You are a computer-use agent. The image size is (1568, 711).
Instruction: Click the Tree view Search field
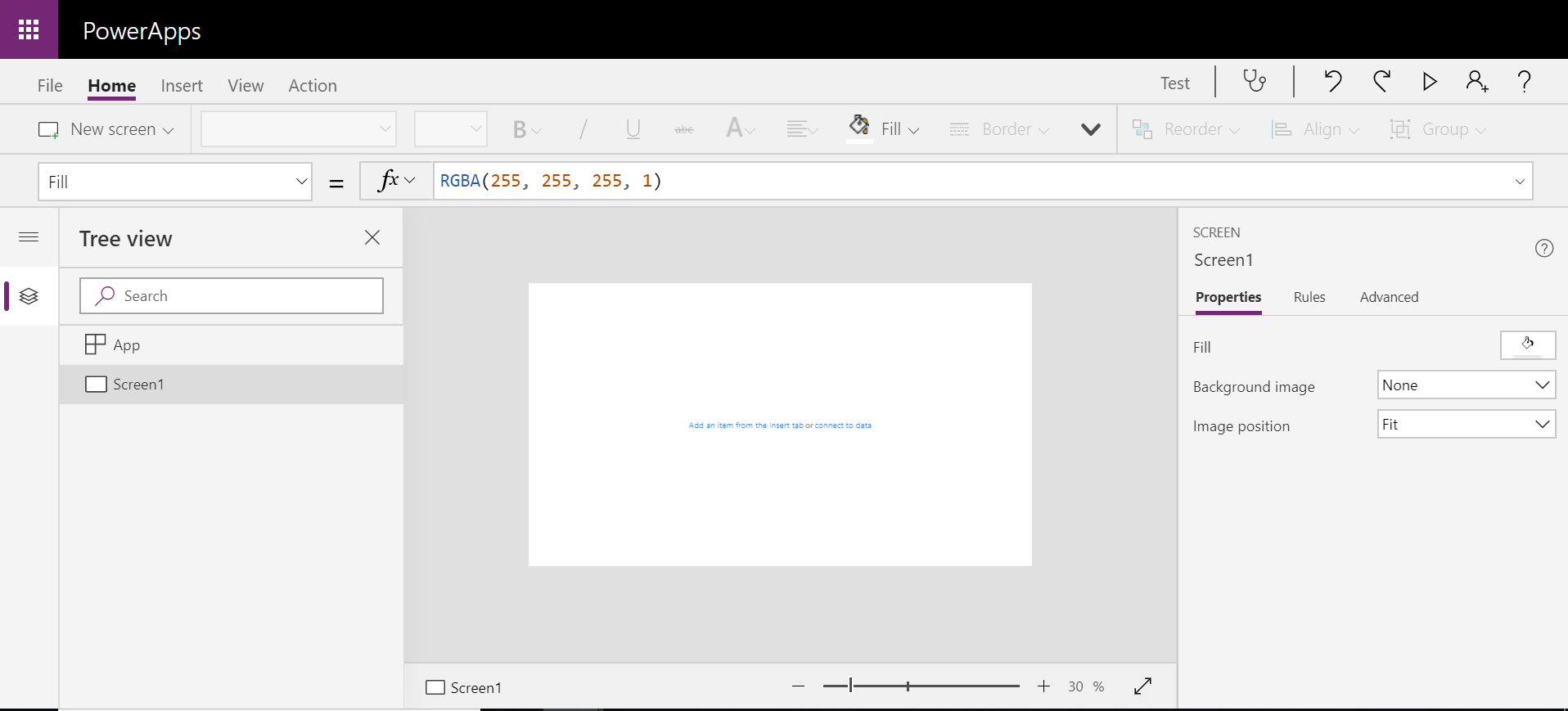click(232, 296)
